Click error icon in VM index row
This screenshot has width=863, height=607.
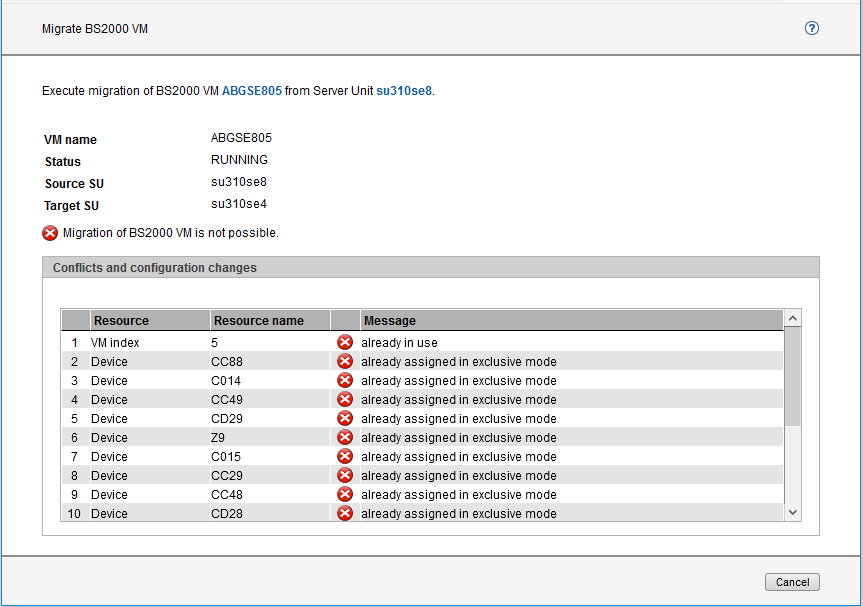click(x=345, y=343)
